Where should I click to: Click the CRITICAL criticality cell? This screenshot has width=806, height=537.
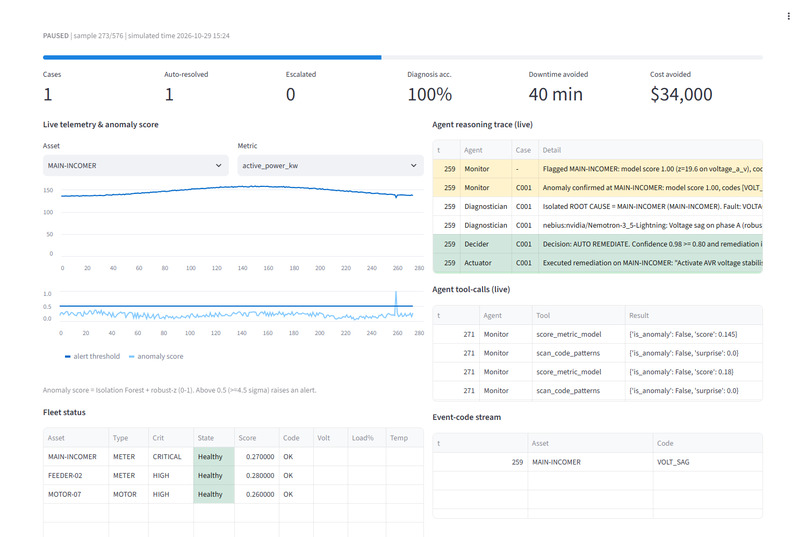171,456
